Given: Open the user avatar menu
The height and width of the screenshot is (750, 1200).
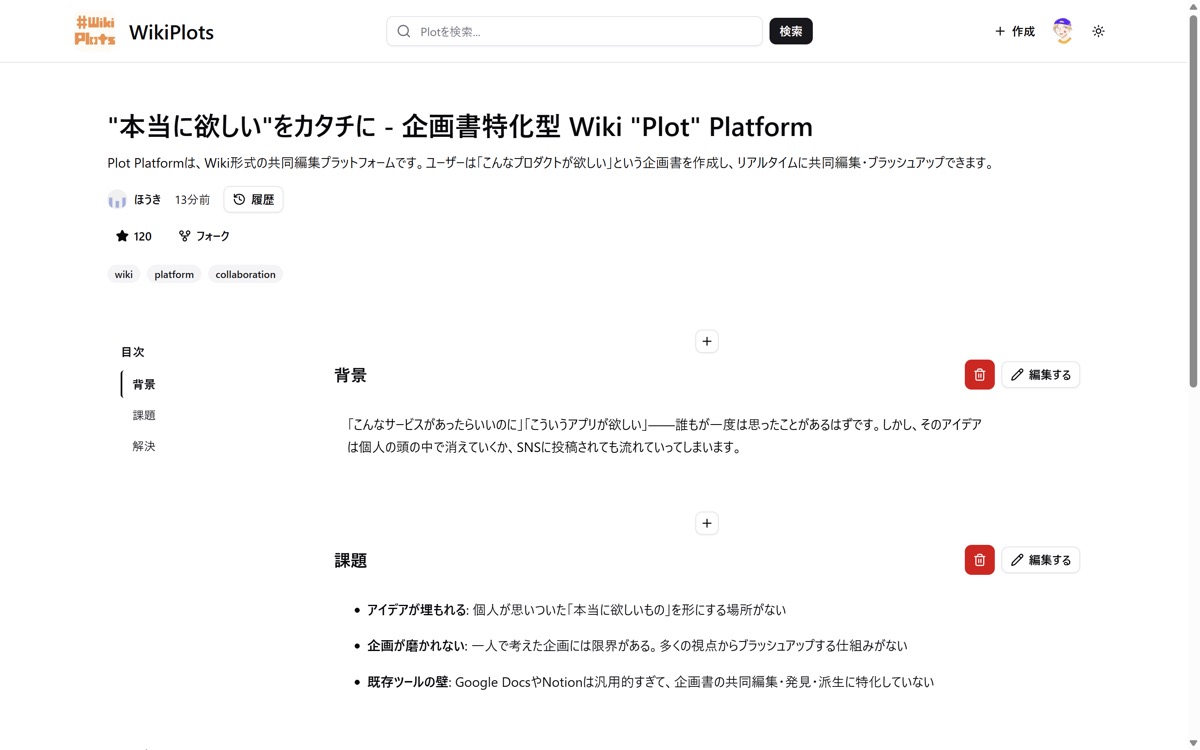Looking at the screenshot, I should point(1062,31).
